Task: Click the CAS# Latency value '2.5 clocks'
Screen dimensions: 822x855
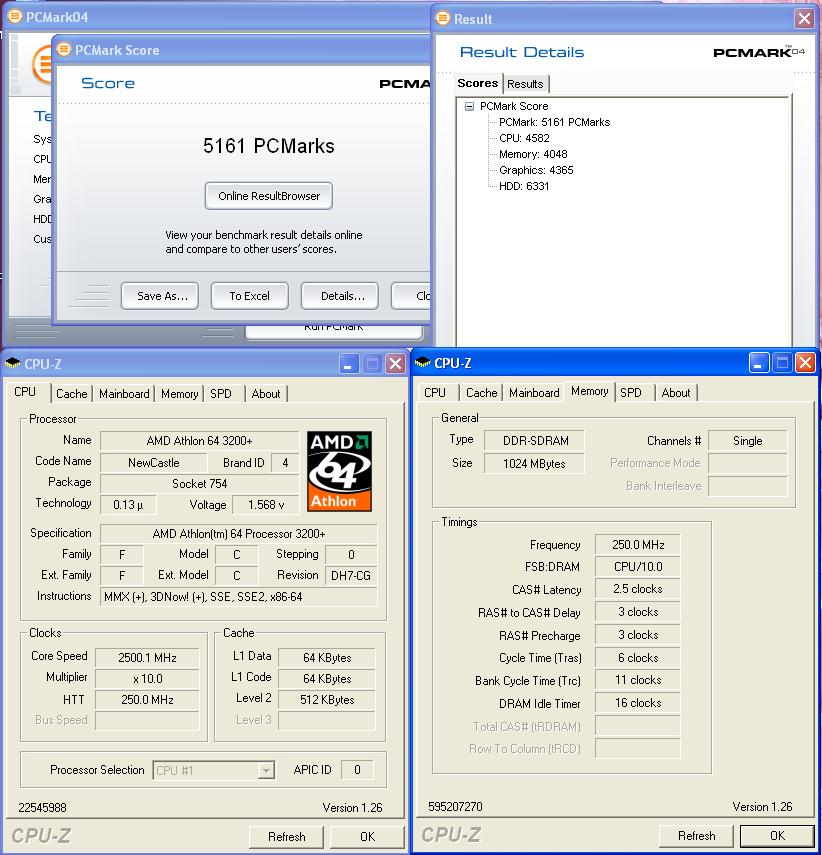Action: point(638,589)
